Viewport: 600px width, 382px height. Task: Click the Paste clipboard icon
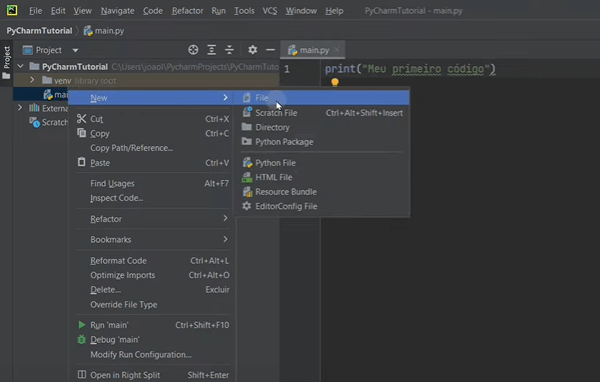pos(82,162)
